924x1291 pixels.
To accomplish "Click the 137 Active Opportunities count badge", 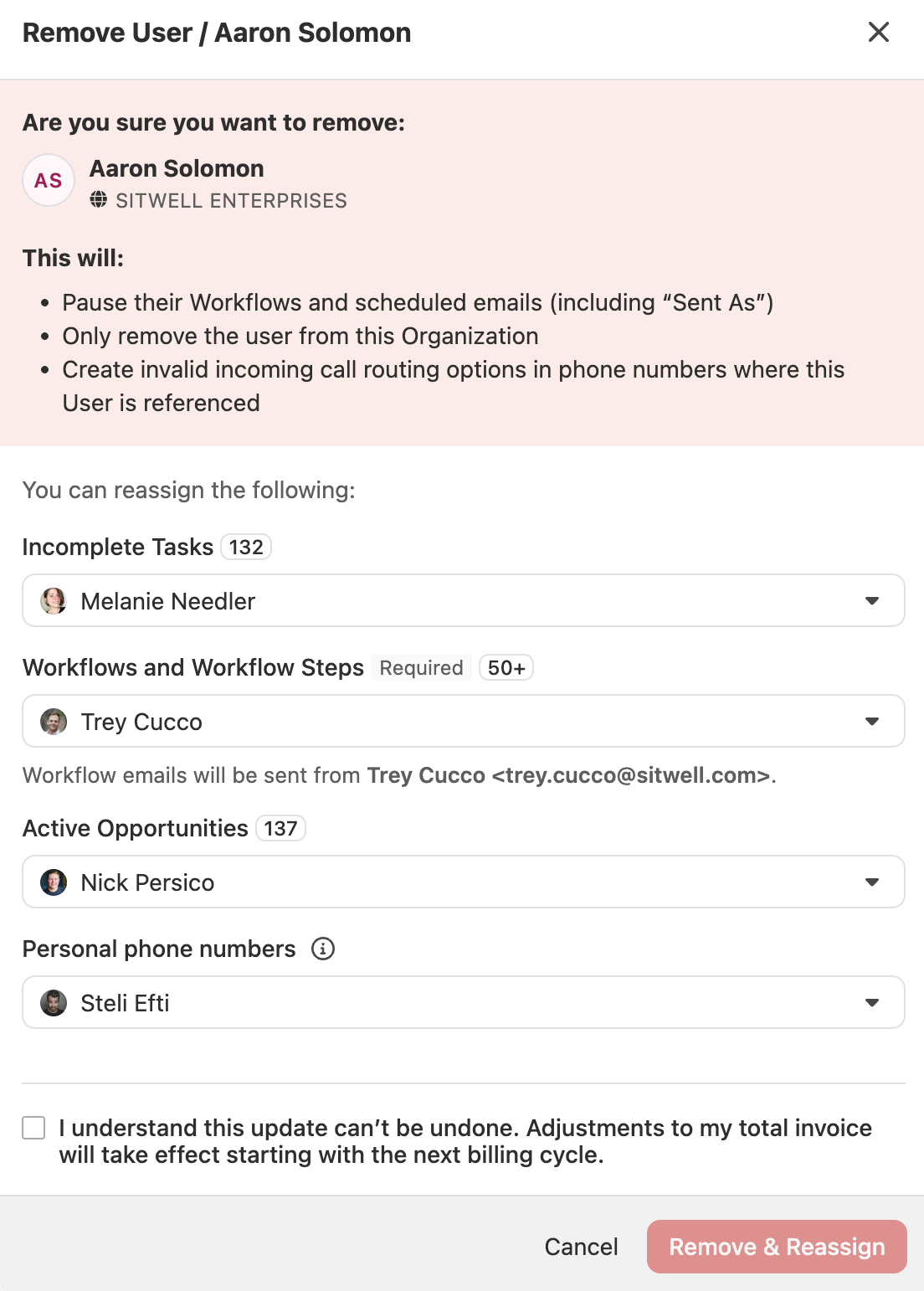I will click(x=280, y=828).
